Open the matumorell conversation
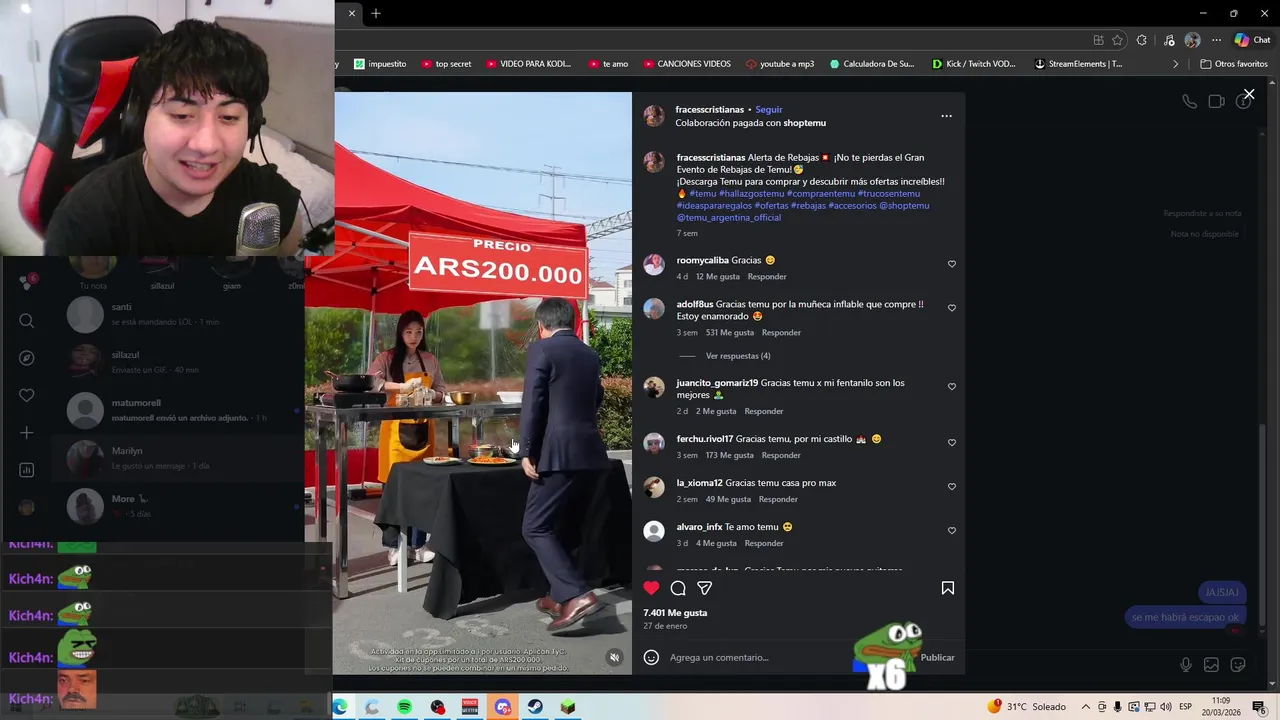Viewport: 1280px width, 720px height. point(178,410)
